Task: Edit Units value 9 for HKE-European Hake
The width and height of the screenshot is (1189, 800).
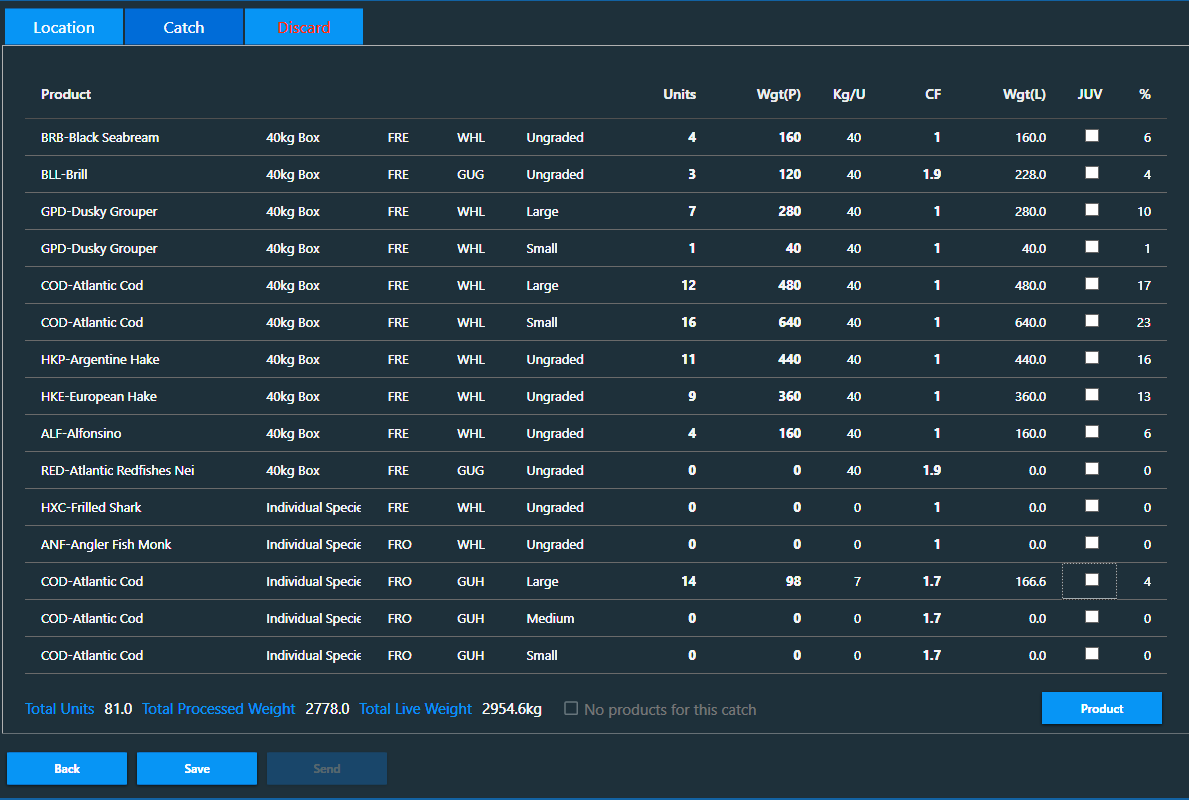Action: point(692,397)
